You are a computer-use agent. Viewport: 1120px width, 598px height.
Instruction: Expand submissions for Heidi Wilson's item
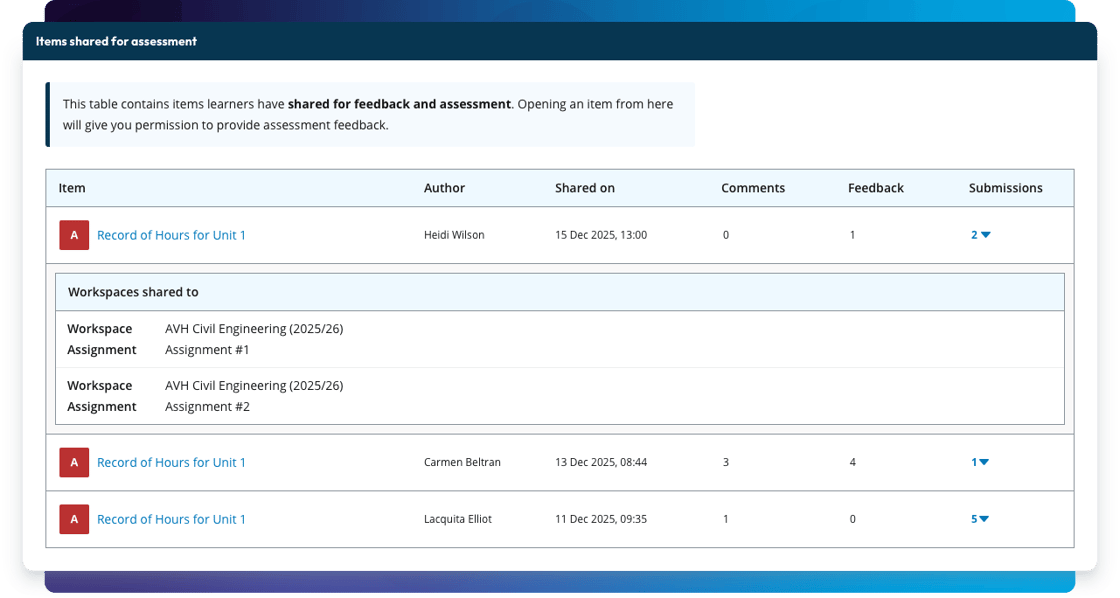click(979, 235)
